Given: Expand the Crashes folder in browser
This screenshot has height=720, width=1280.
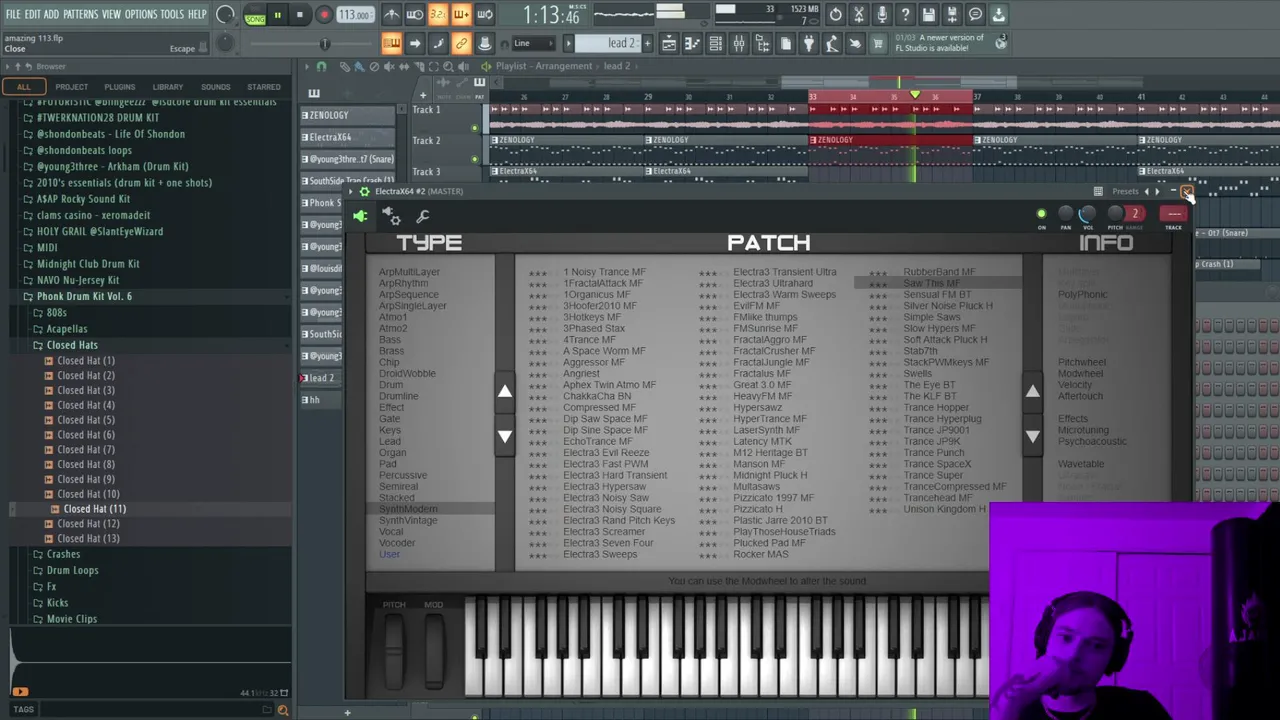Looking at the screenshot, I should click(x=63, y=554).
